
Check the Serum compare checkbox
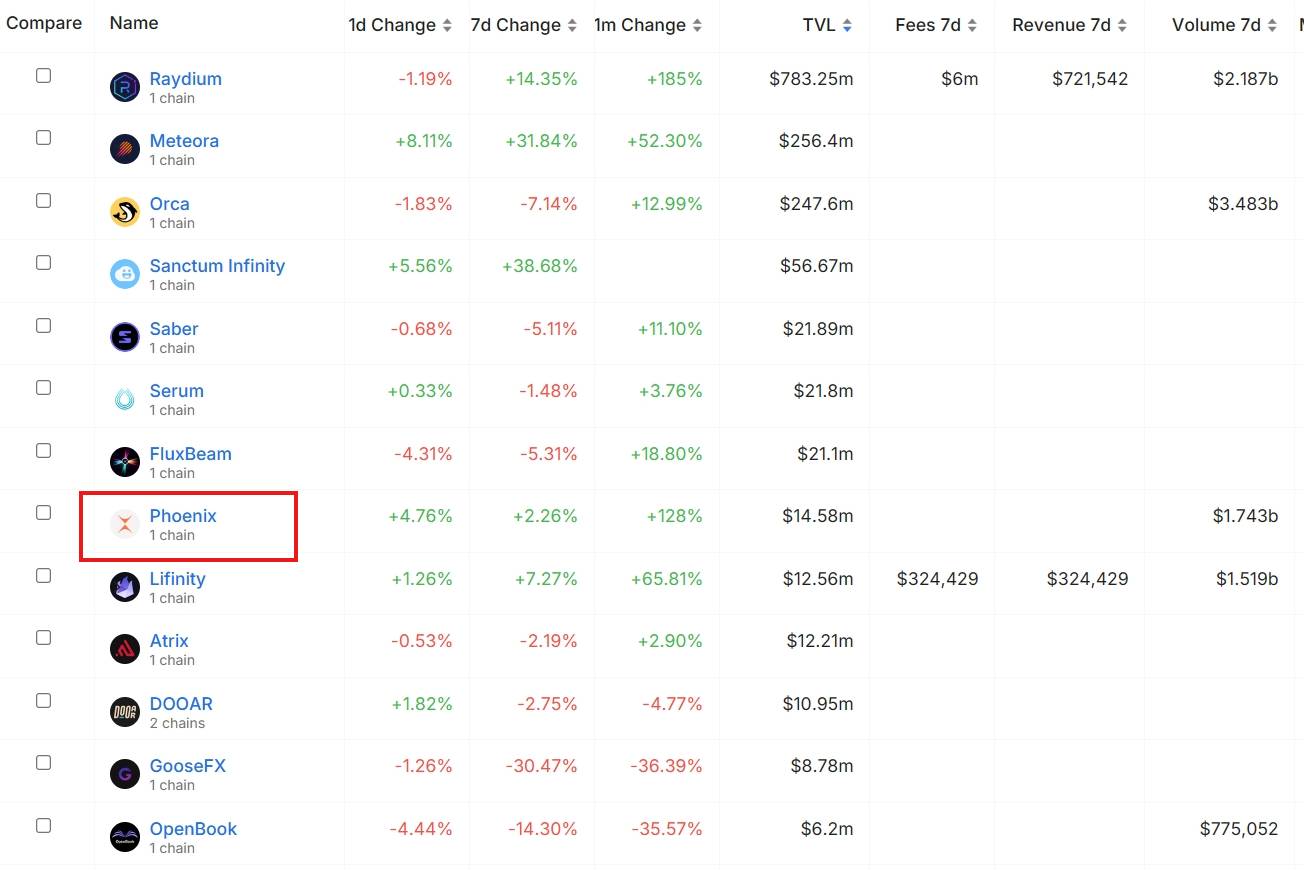43,388
